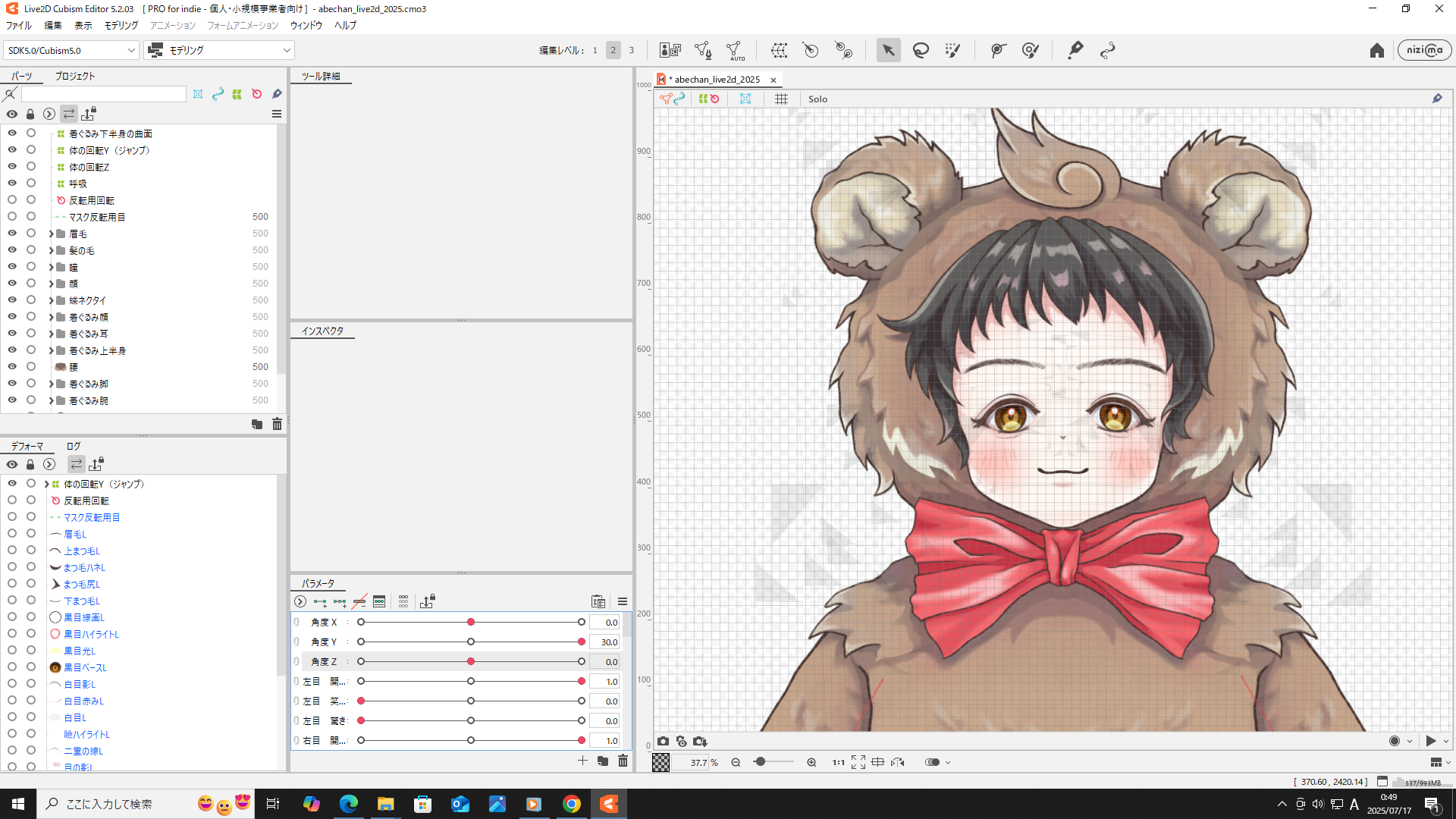Viewport: 1456px width, 819px height.
Task: Open the SDK5.0/Cubism5.0 target dropdown
Action: click(x=71, y=51)
